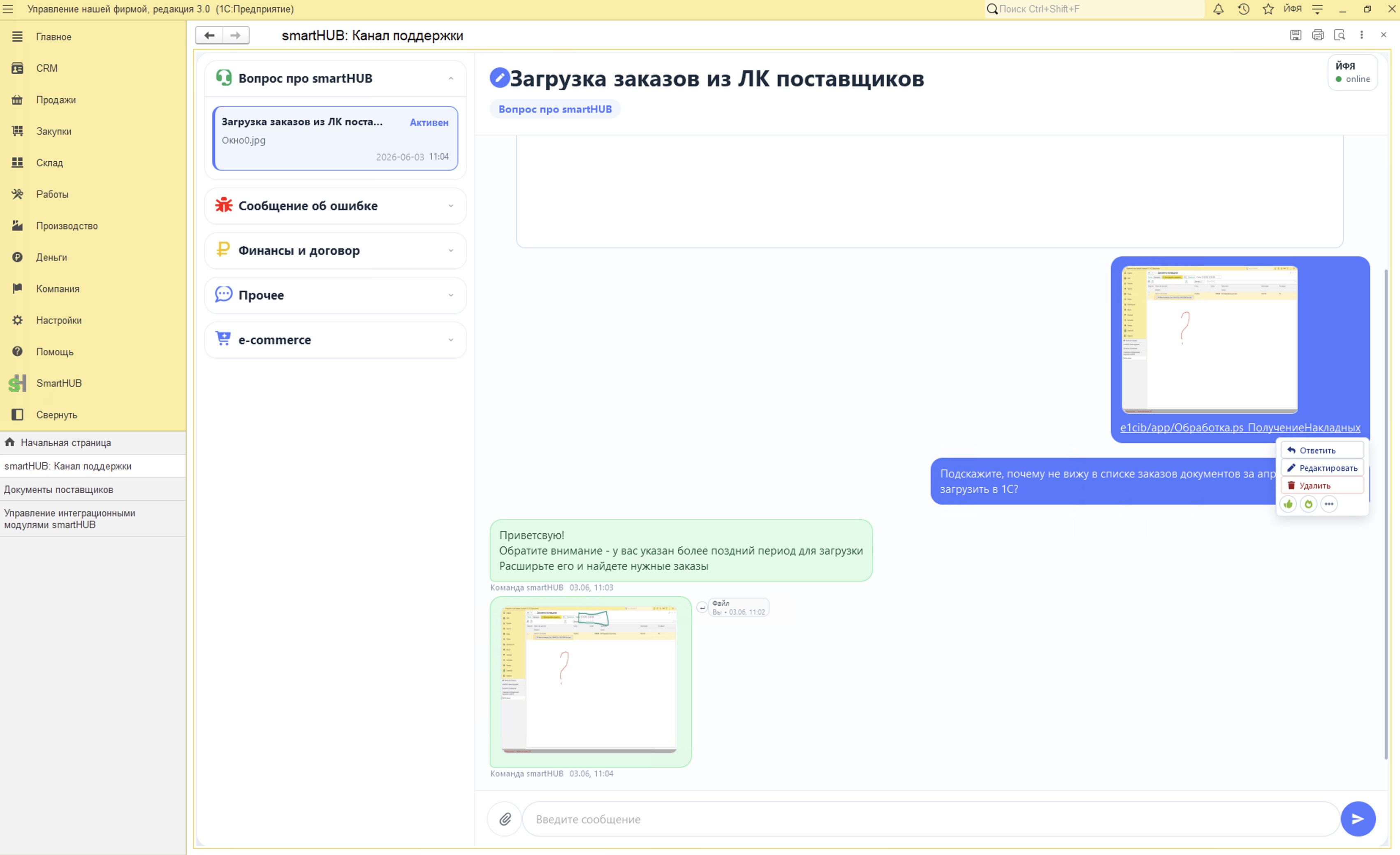Click the print icon
Viewport: 1400px width, 855px height.
point(1318,35)
